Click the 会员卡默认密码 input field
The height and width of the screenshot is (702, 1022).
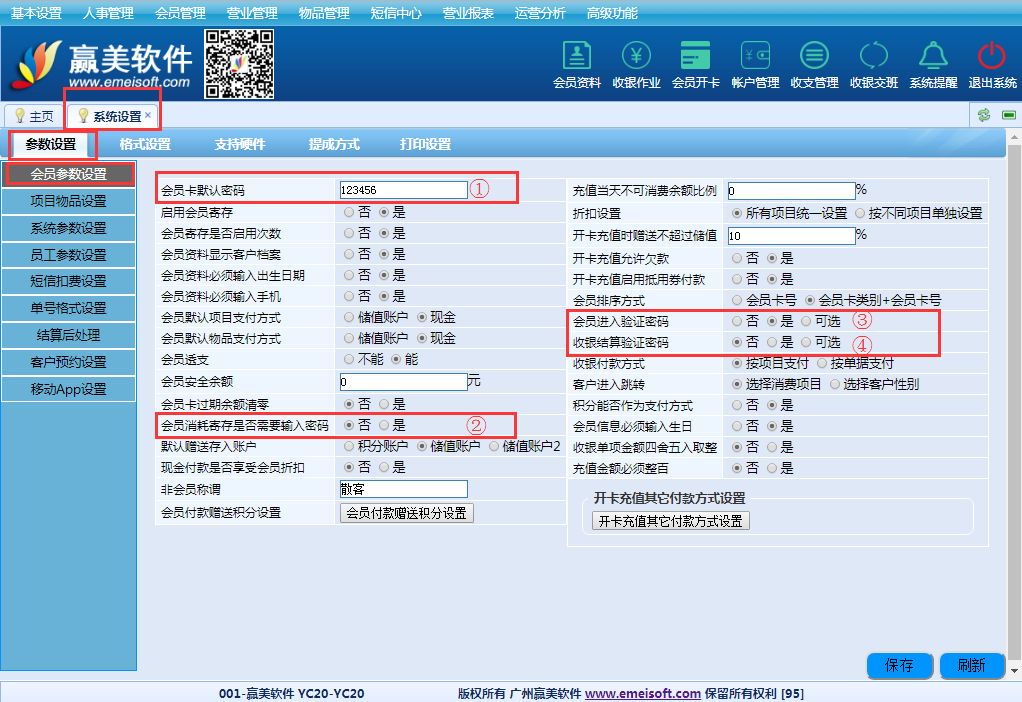[x=403, y=189]
